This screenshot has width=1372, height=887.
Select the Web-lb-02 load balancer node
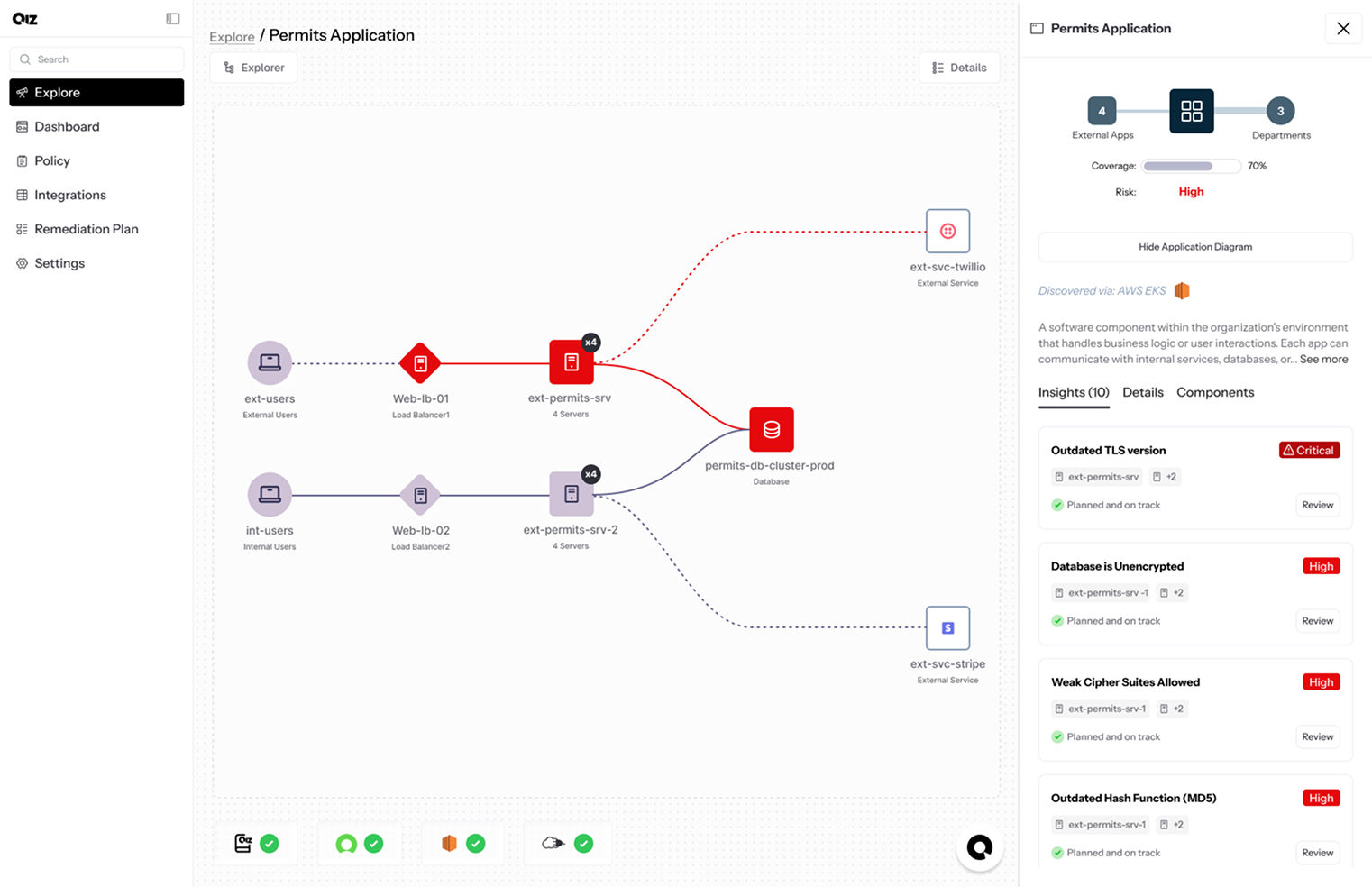pos(420,495)
